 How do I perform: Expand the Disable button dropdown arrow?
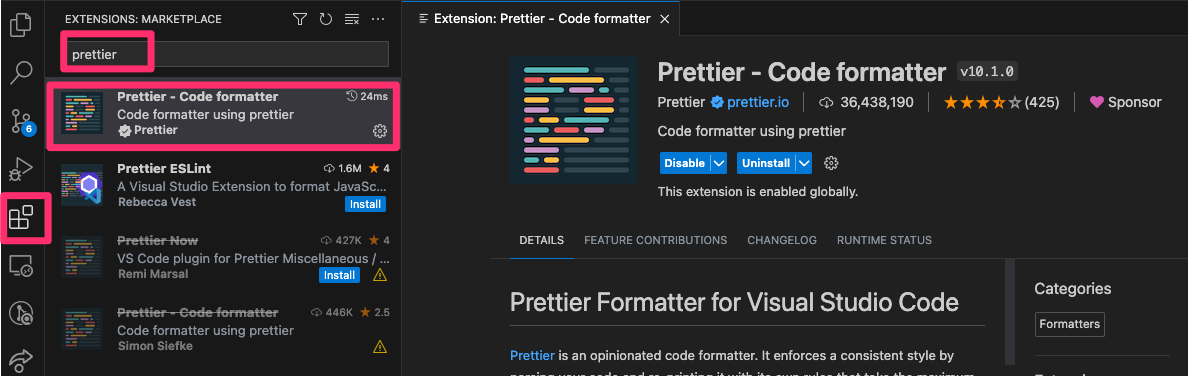tap(719, 163)
